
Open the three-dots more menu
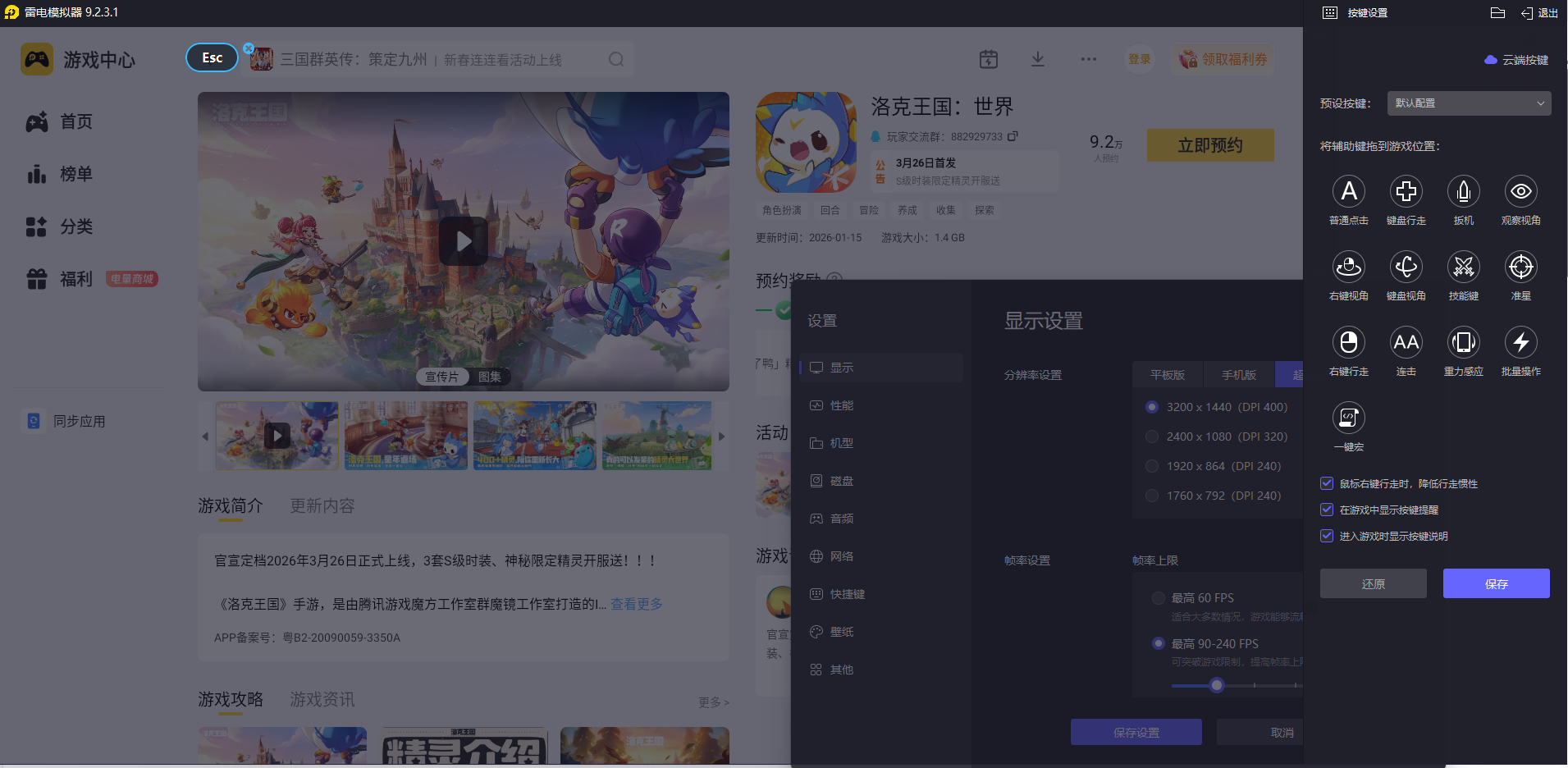[x=1089, y=59]
